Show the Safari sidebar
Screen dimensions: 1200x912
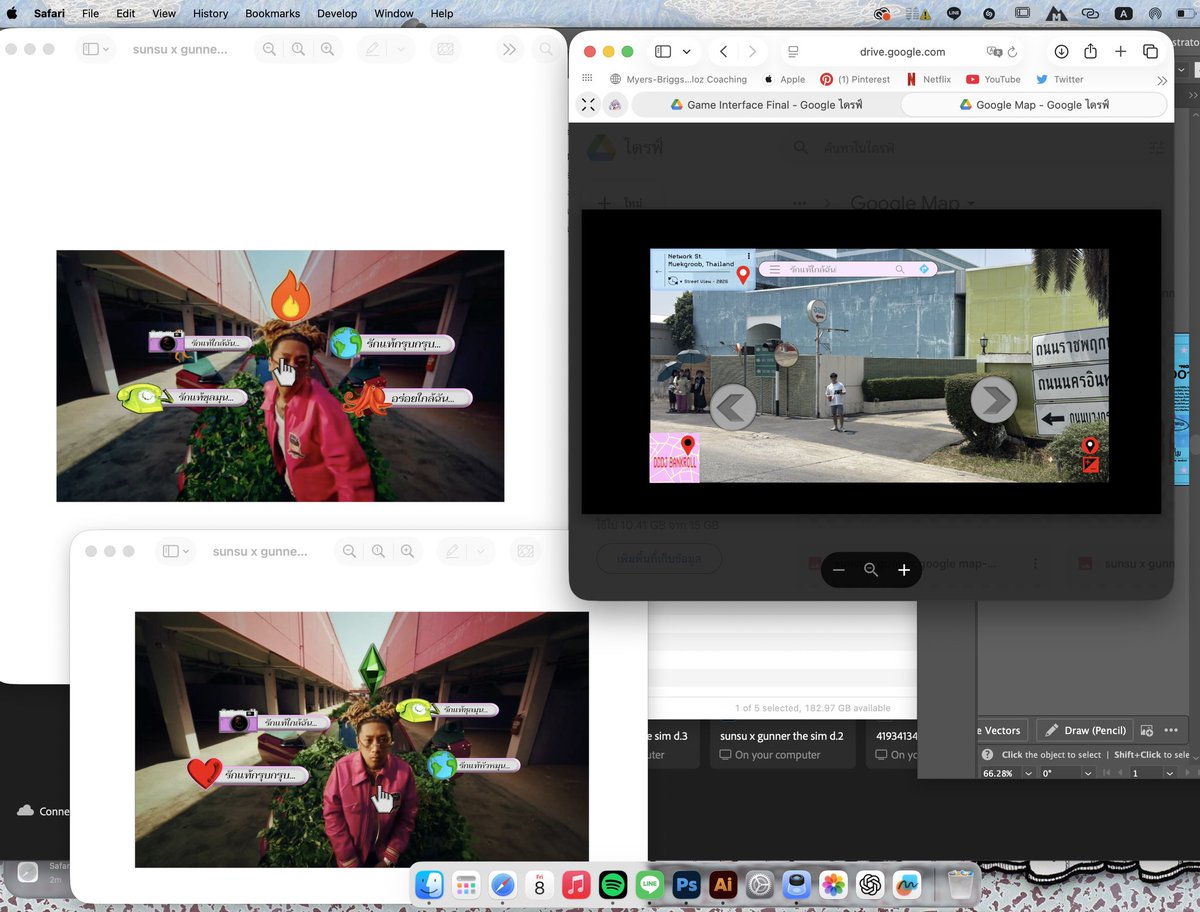tap(662, 52)
